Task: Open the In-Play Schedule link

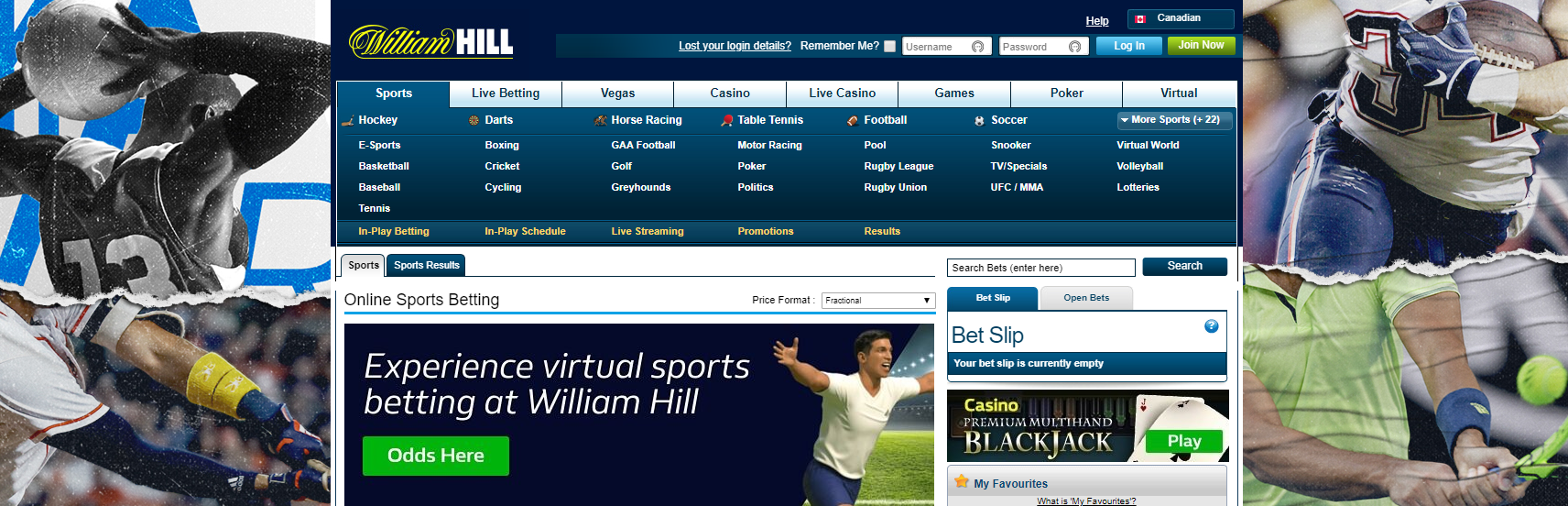Action: click(525, 231)
